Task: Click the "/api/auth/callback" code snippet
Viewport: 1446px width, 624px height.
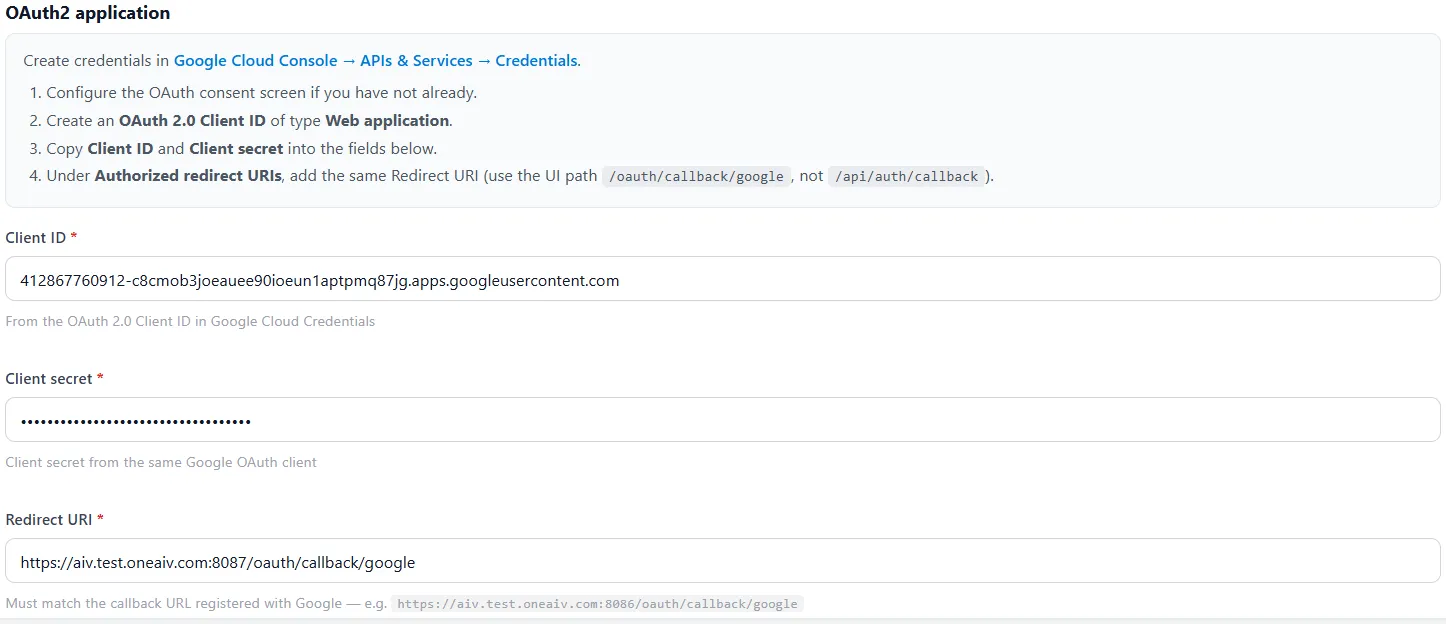Action: pyautogui.click(x=906, y=177)
